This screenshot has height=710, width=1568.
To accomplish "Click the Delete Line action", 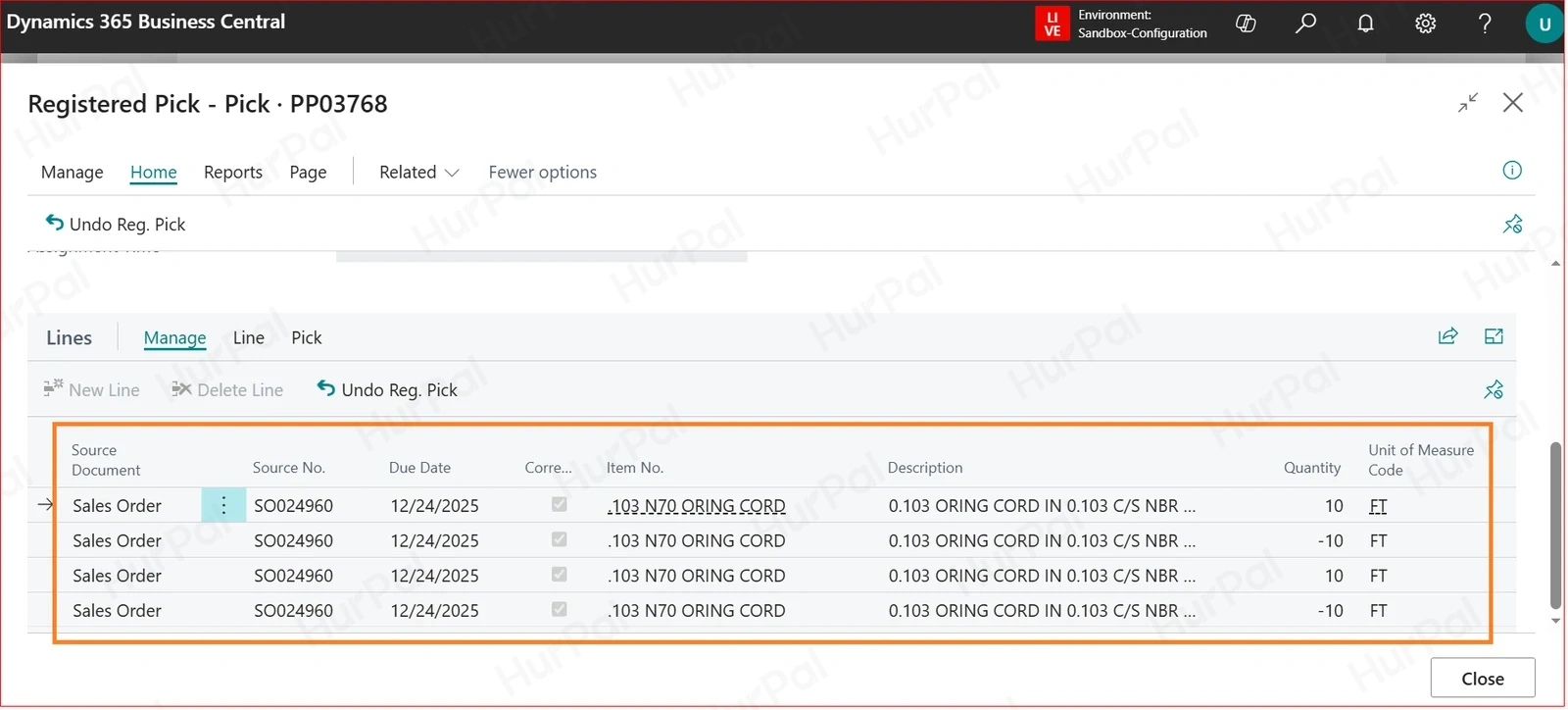I will coord(227,389).
